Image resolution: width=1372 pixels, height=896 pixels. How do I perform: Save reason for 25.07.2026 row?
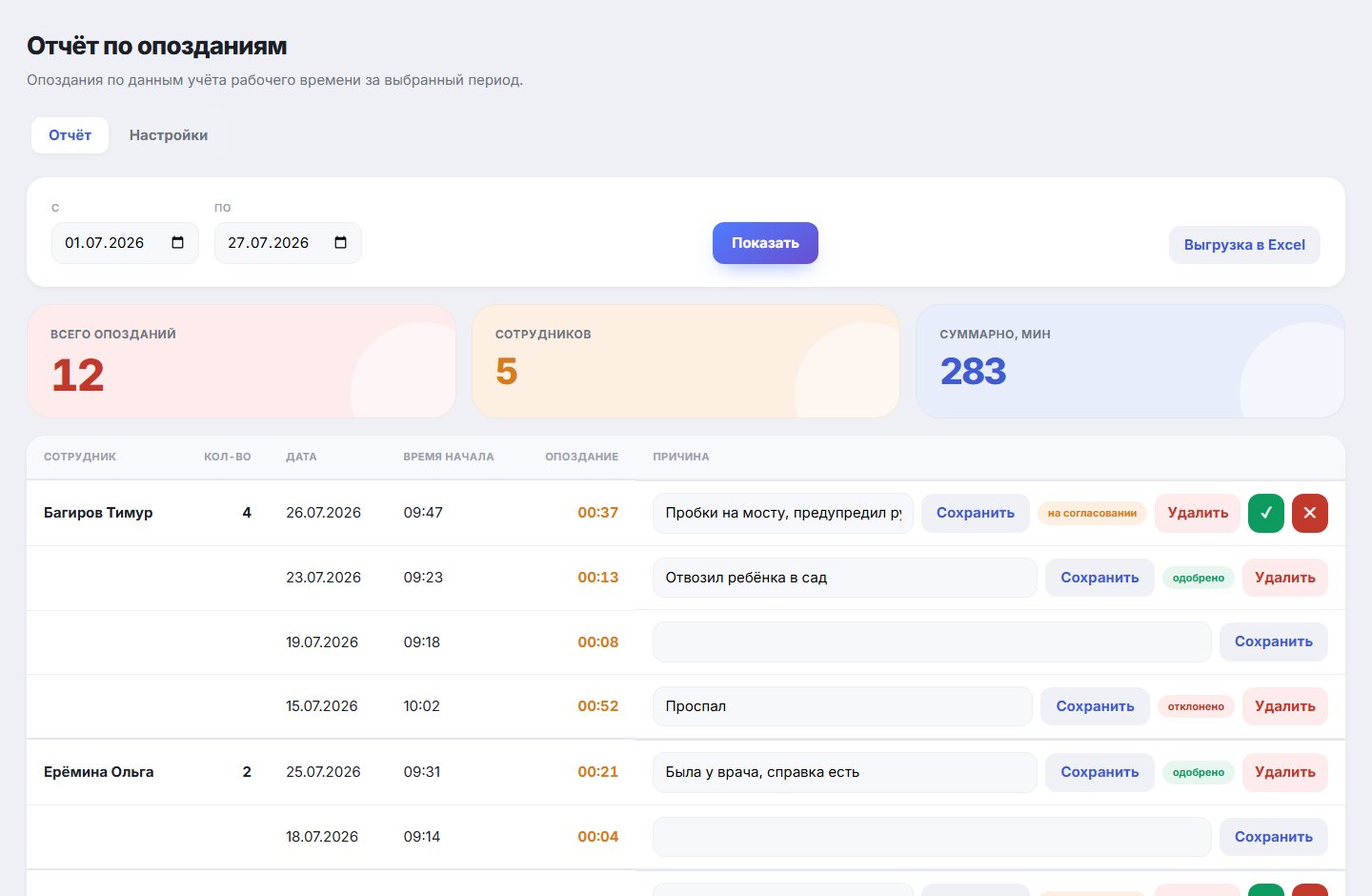1100,772
